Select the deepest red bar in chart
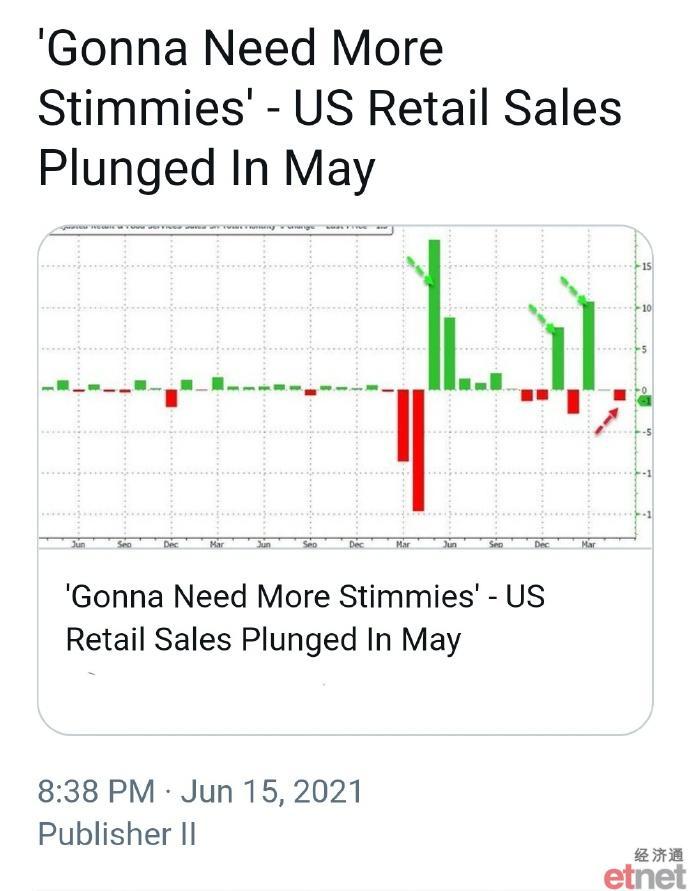This screenshot has height=891, width=690. [418, 450]
